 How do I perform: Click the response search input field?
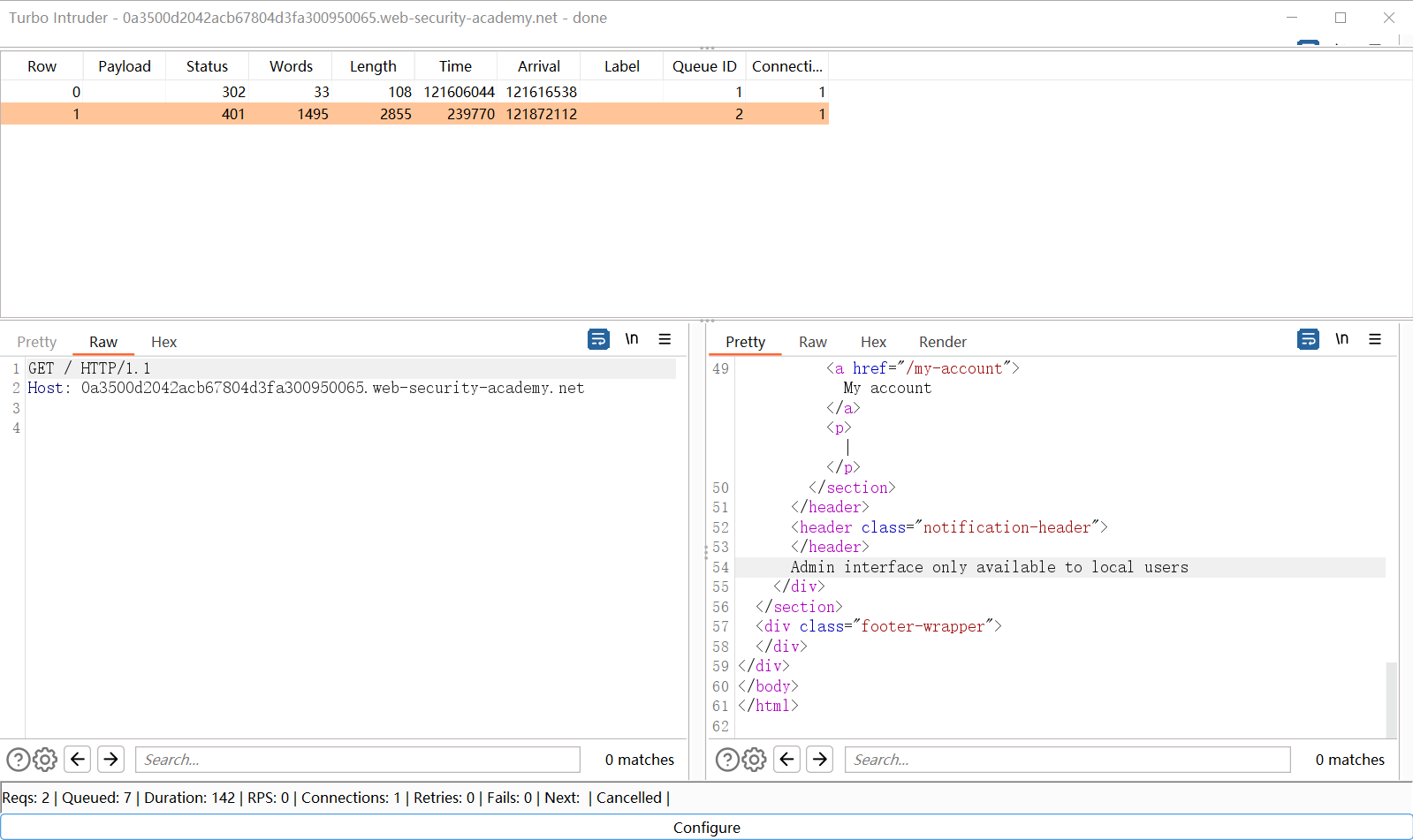tap(1067, 760)
